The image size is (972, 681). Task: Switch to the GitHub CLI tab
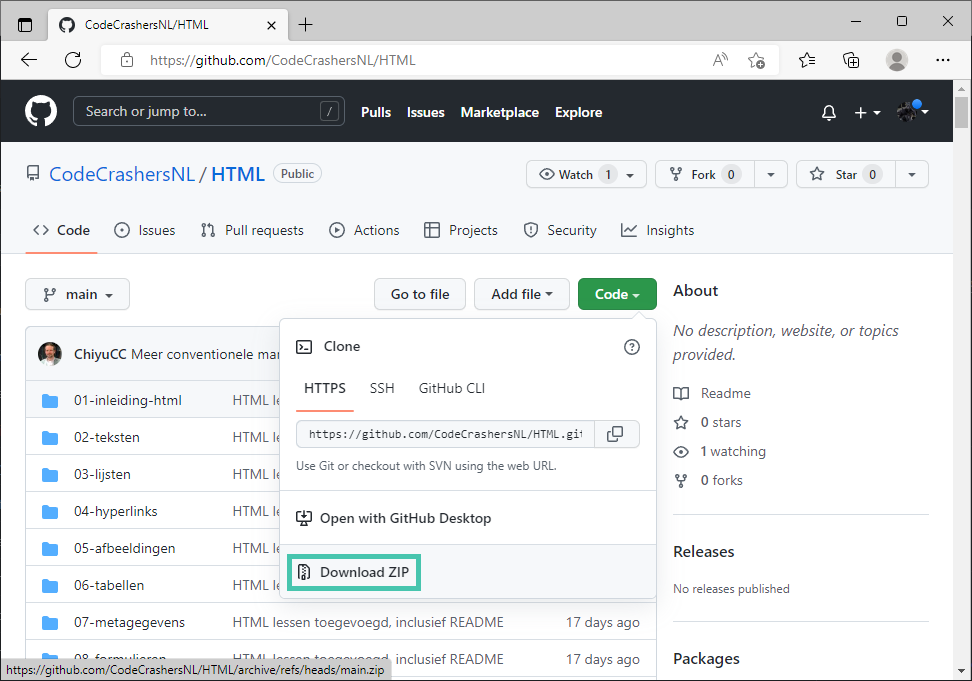click(452, 389)
